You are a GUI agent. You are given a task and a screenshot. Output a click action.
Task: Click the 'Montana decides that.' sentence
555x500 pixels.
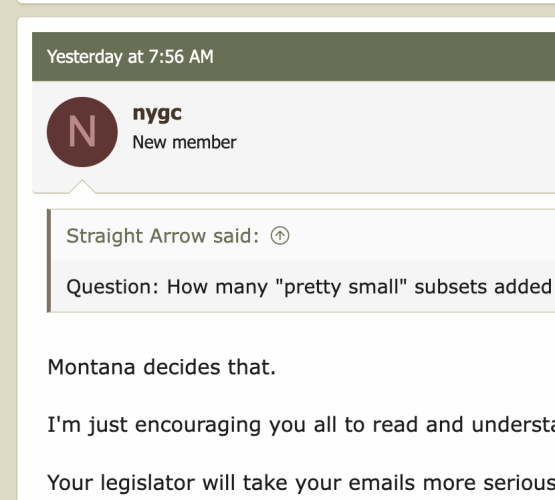point(161,367)
